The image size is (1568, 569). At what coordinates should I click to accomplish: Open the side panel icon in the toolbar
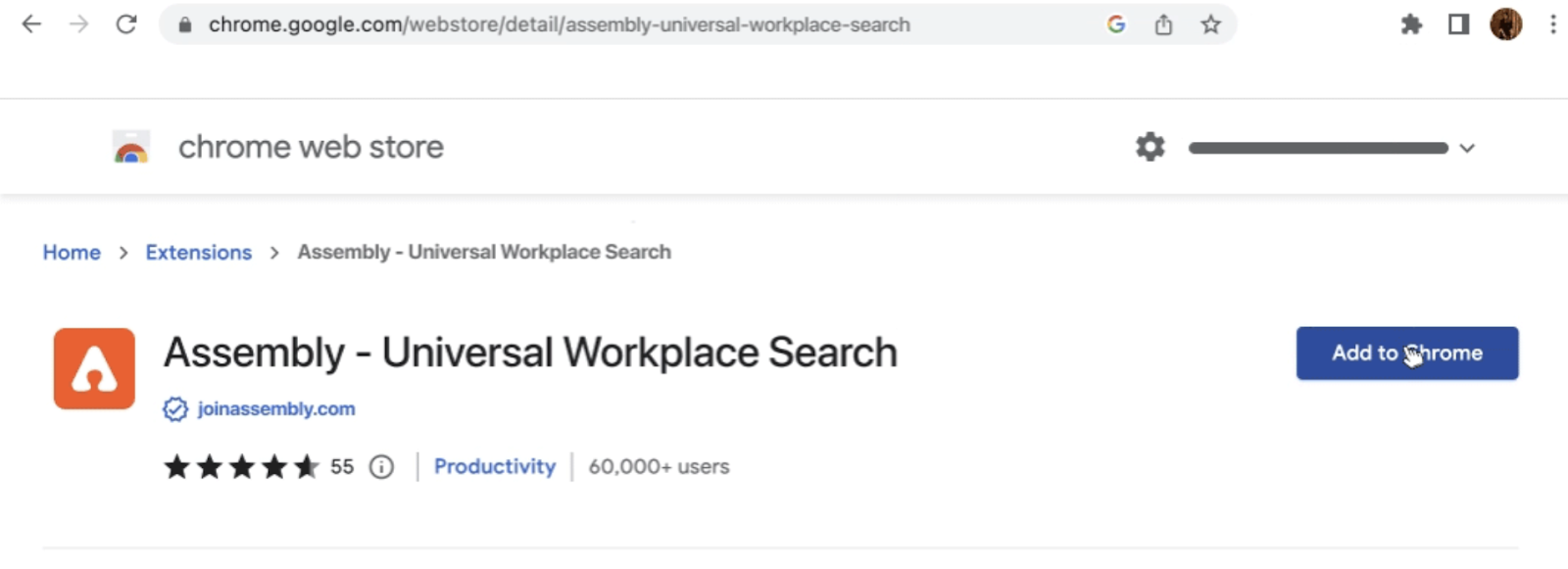[x=1459, y=24]
